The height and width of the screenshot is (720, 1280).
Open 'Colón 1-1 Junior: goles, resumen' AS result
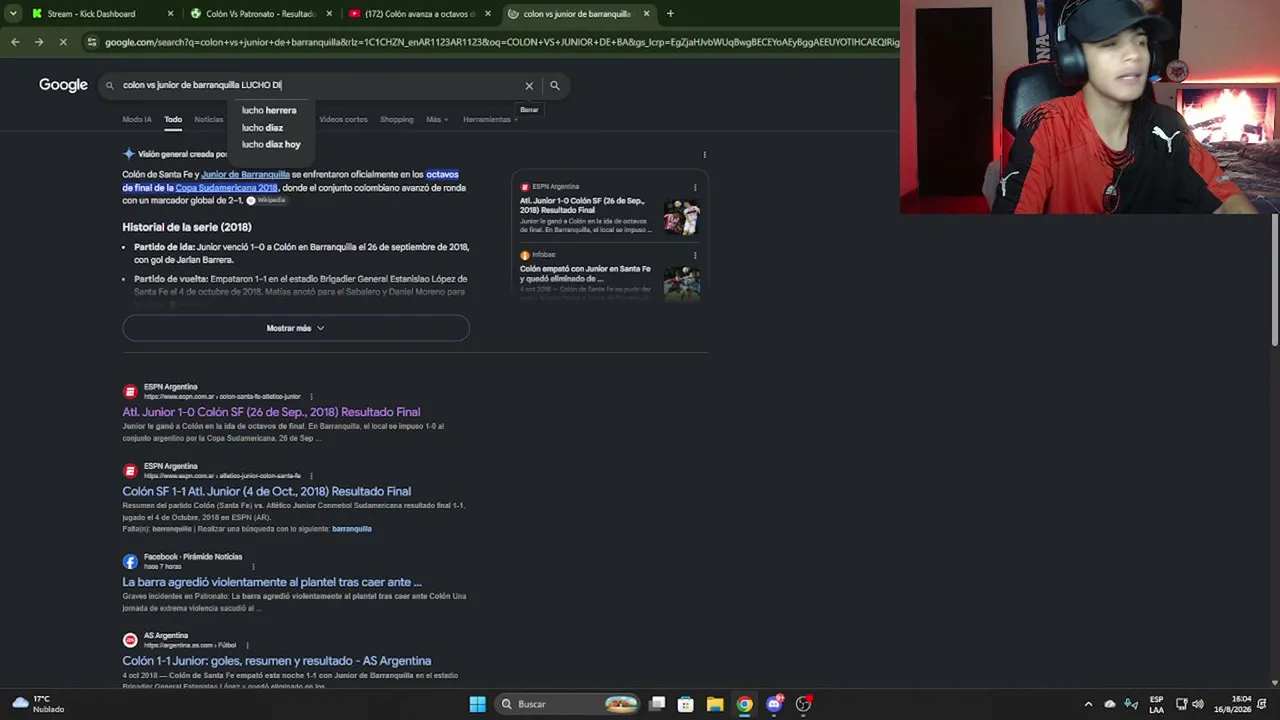coord(277,661)
